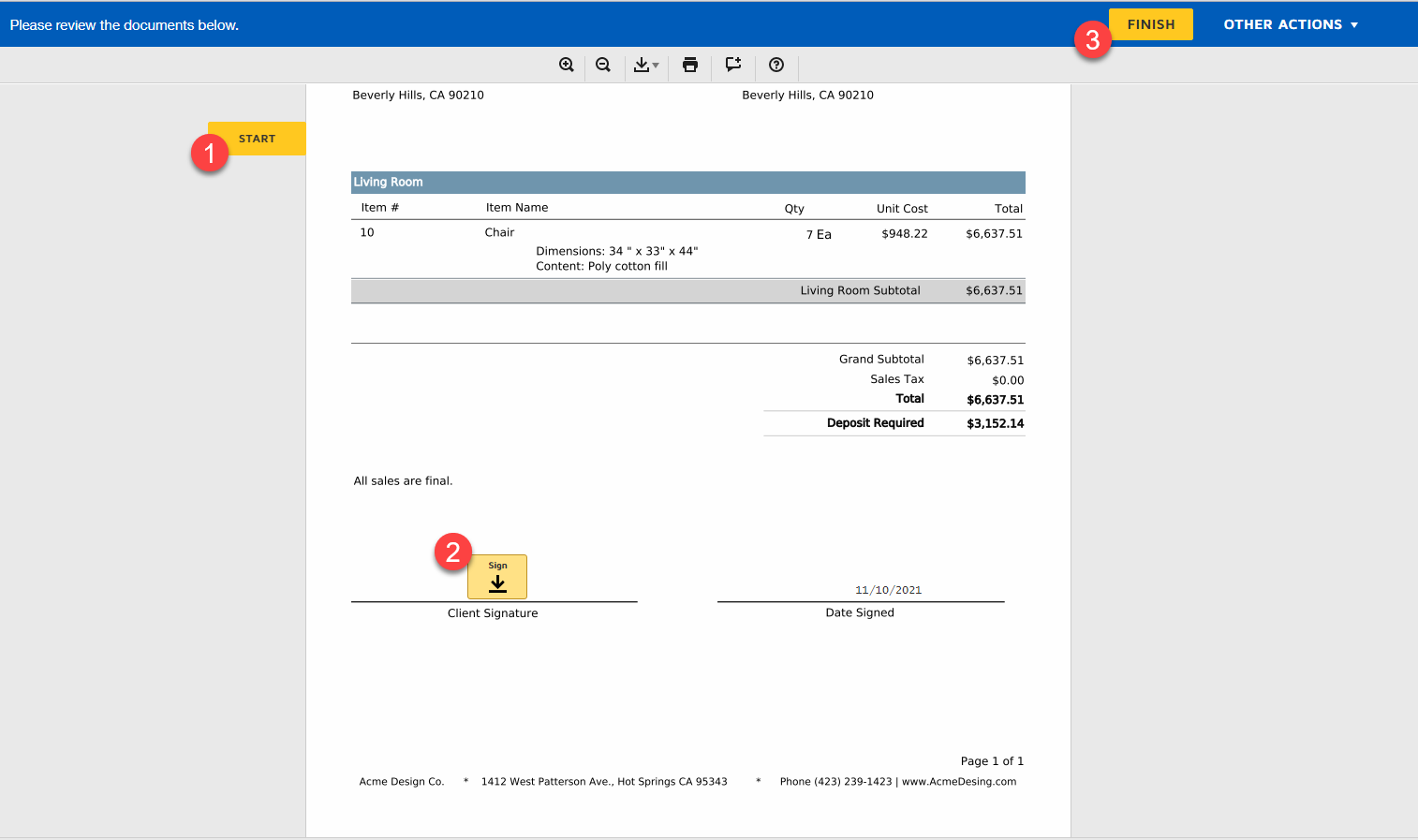
Task: Click the Qty column header
Action: point(794,209)
